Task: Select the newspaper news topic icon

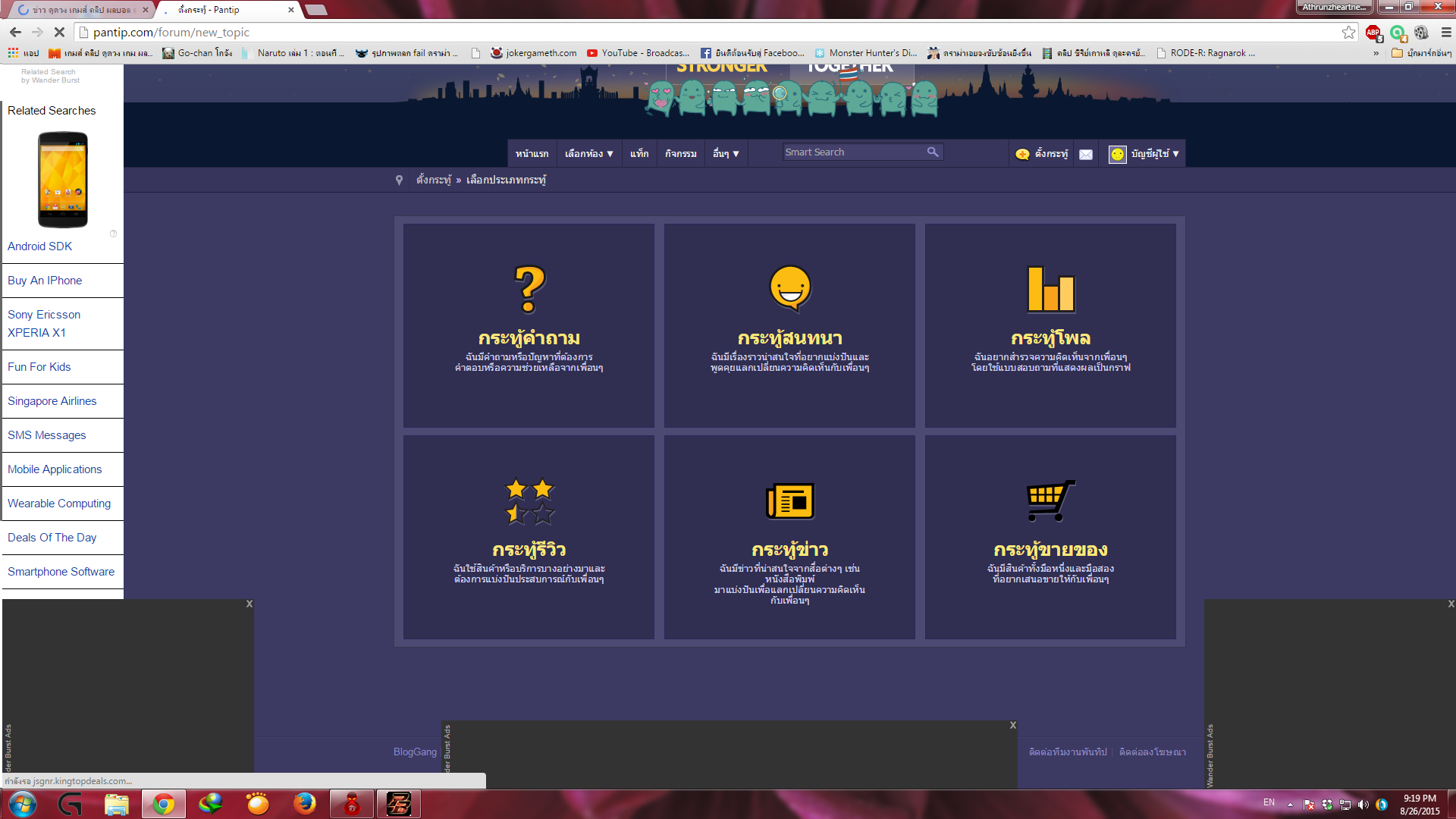Action: 789,501
